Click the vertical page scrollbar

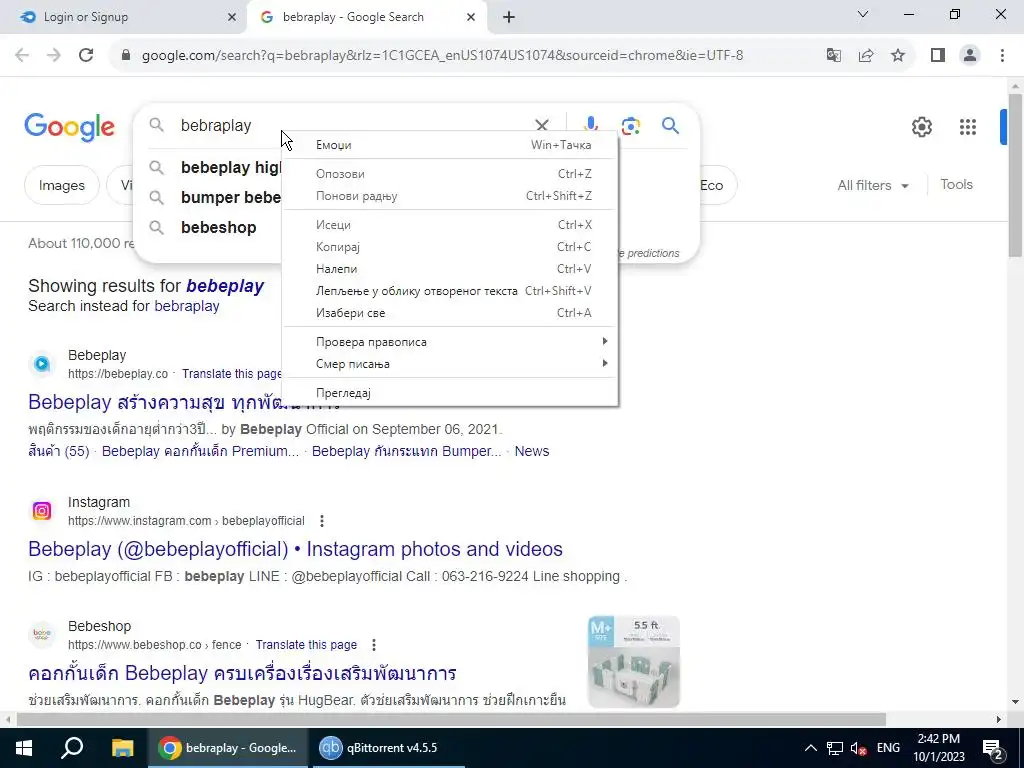point(1015,175)
